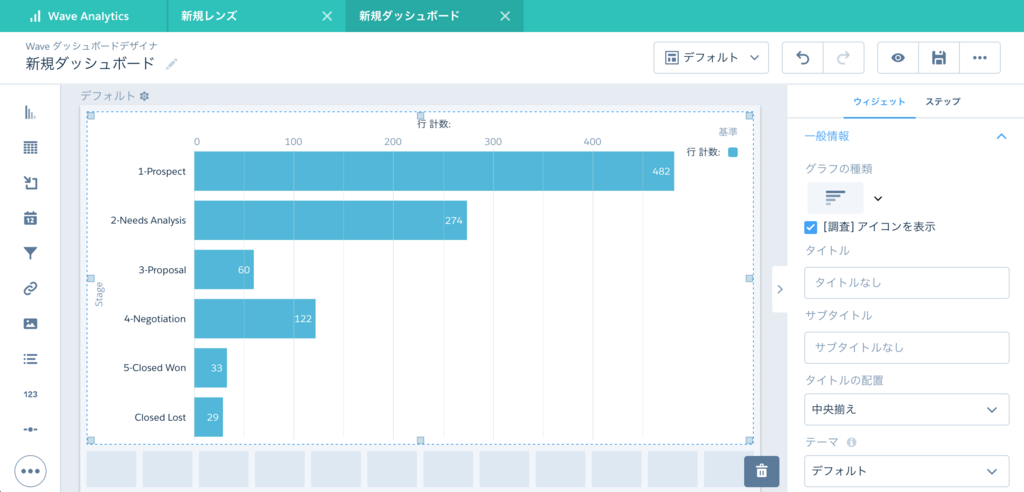Add a table widget from sidebar
This screenshot has height=492, width=1024.
click(30, 148)
